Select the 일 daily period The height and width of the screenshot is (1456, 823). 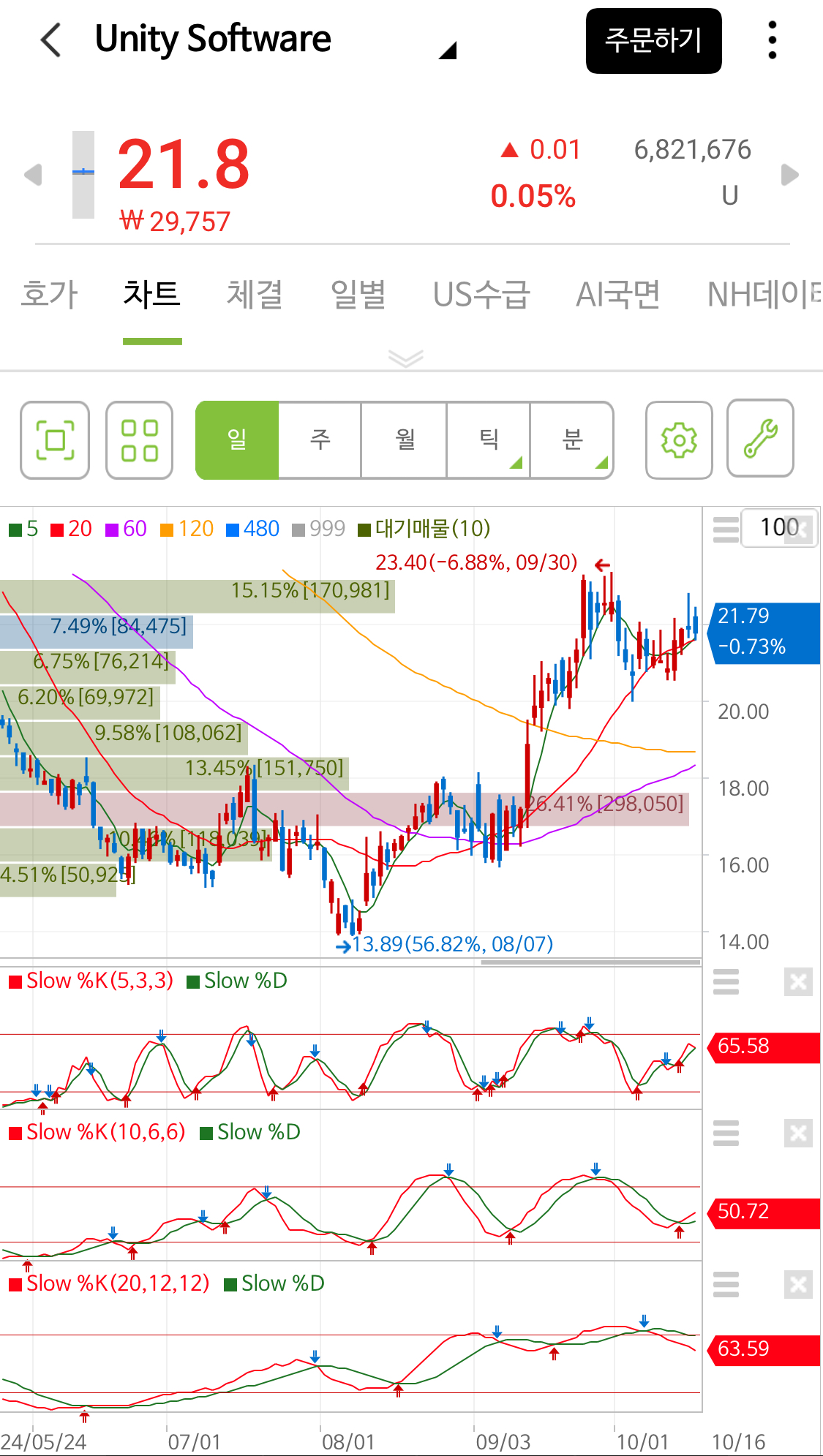(237, 440)
